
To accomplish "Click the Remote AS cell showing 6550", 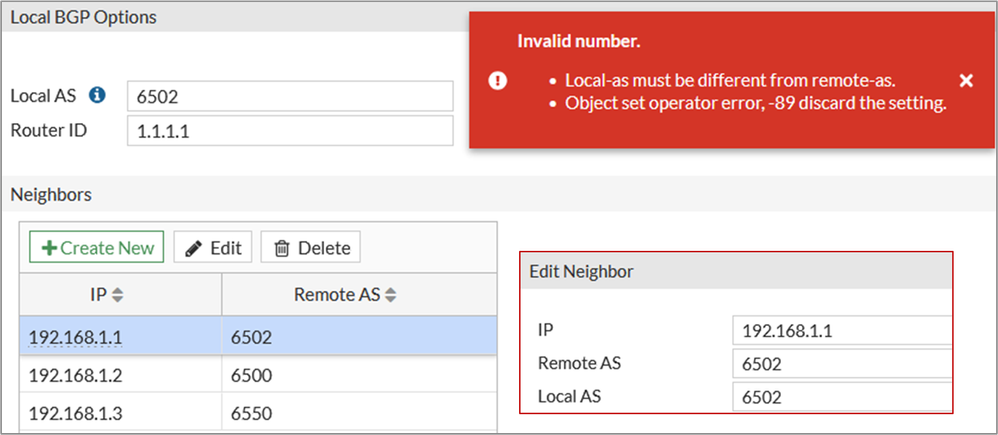I will pos(358,413).
